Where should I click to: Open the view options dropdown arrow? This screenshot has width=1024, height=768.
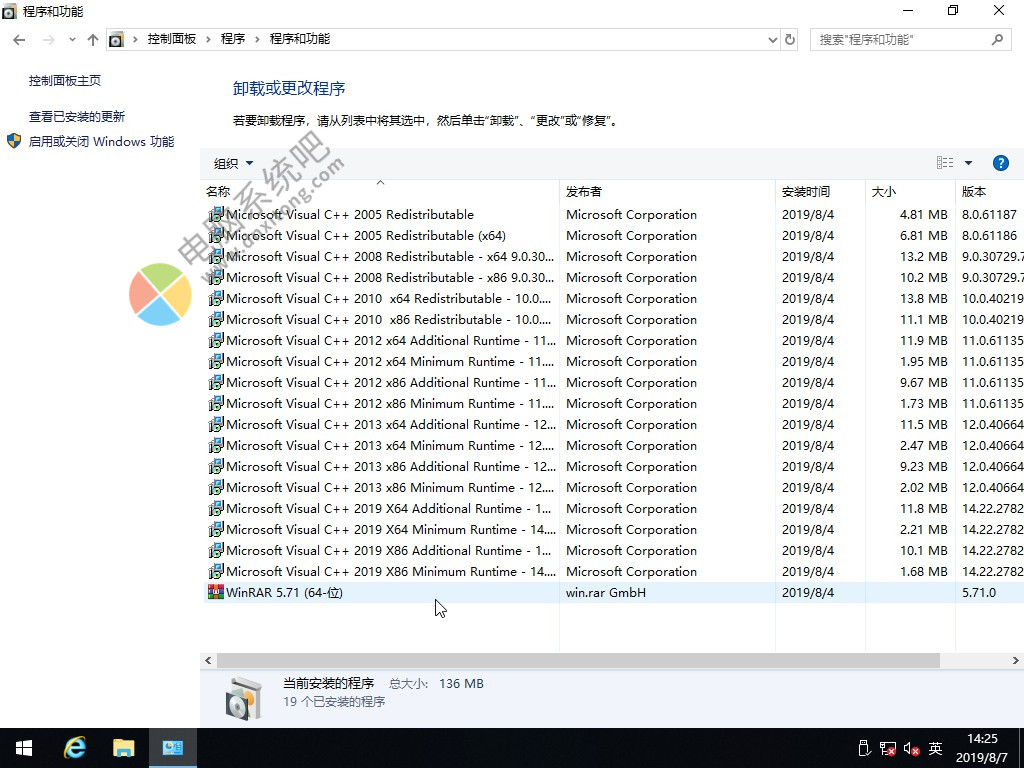pyautogui.click(x=968, y=163)
